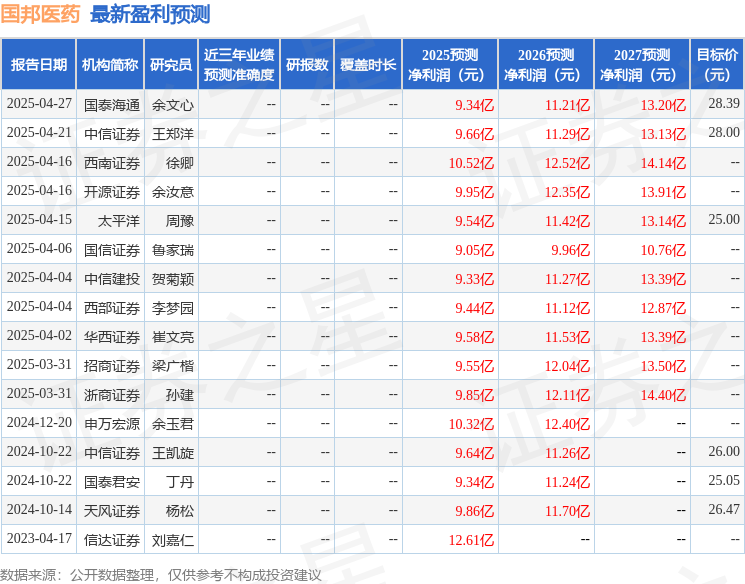The height and width of the screenshot is (584, 745).
Task: Click the 12.87亿 forecast value
Action: pyautogui.click(x=663, y=308)
